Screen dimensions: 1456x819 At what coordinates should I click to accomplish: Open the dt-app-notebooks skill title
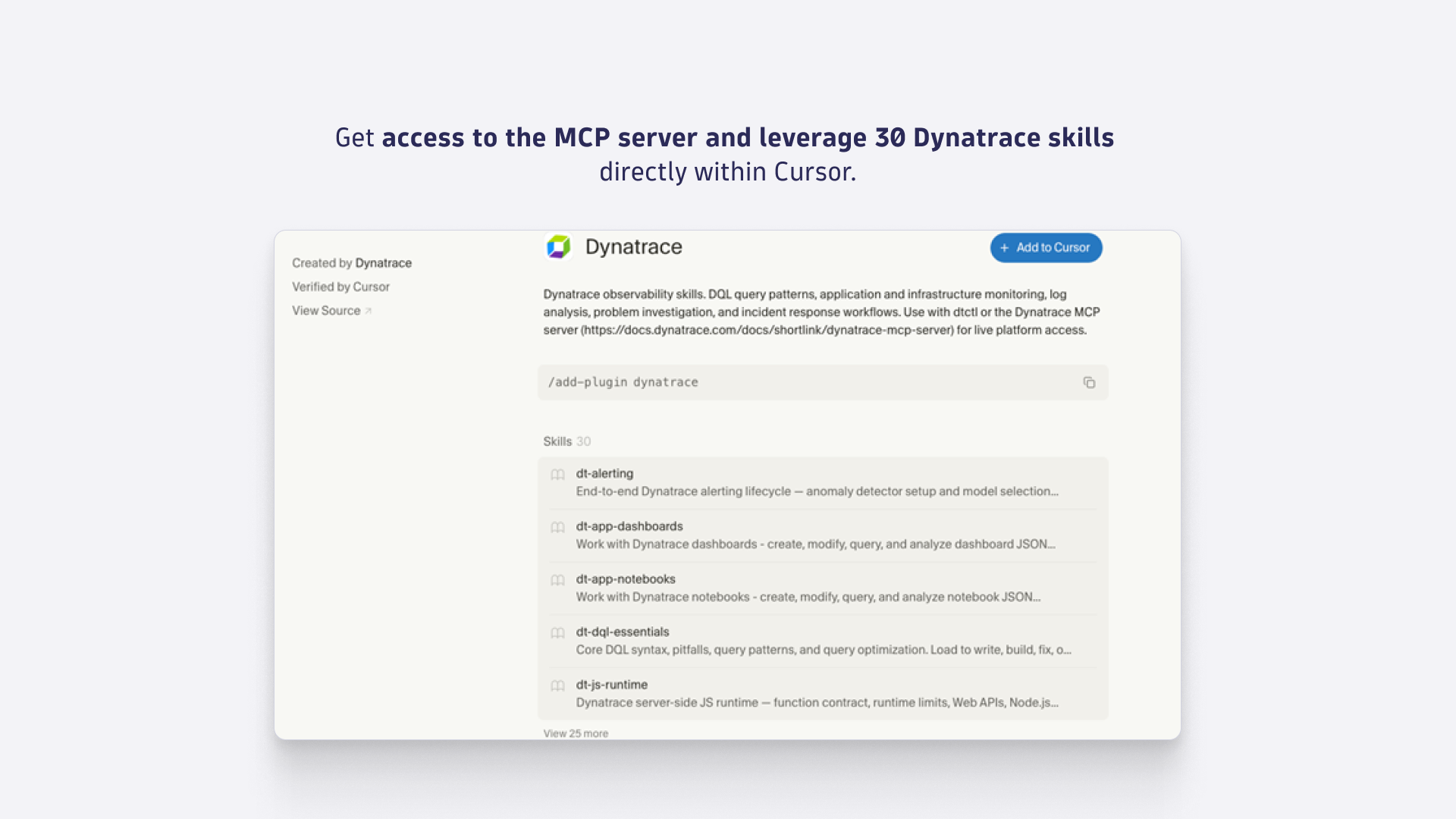pos(626,579)
